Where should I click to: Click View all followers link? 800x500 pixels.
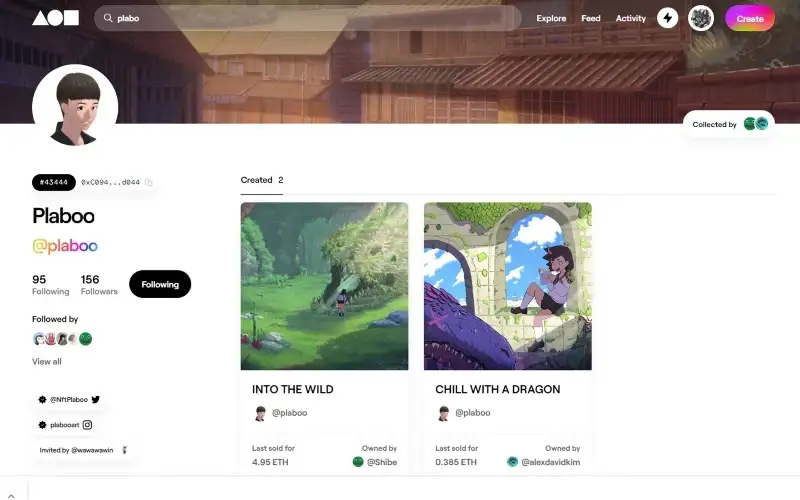click(47, 361)
